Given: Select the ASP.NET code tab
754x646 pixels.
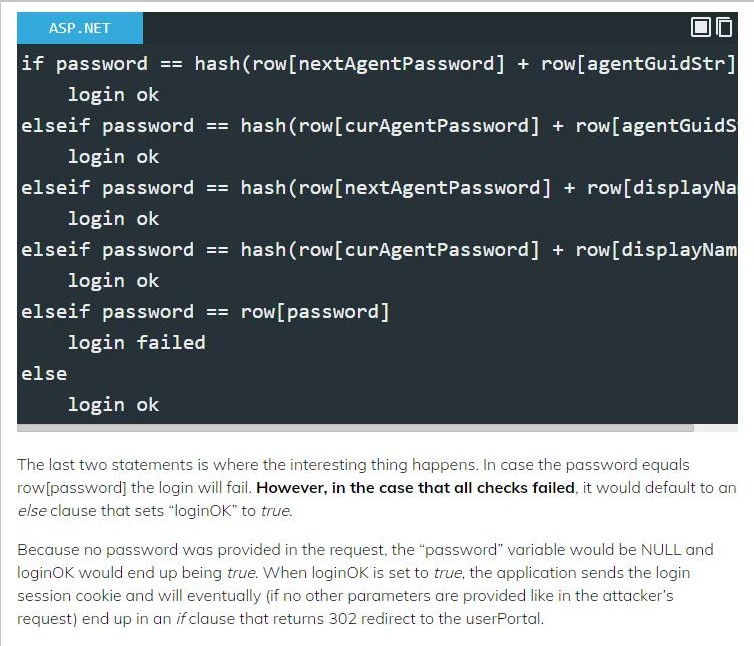Looking at the screenshot, I should tap(80, 28).
